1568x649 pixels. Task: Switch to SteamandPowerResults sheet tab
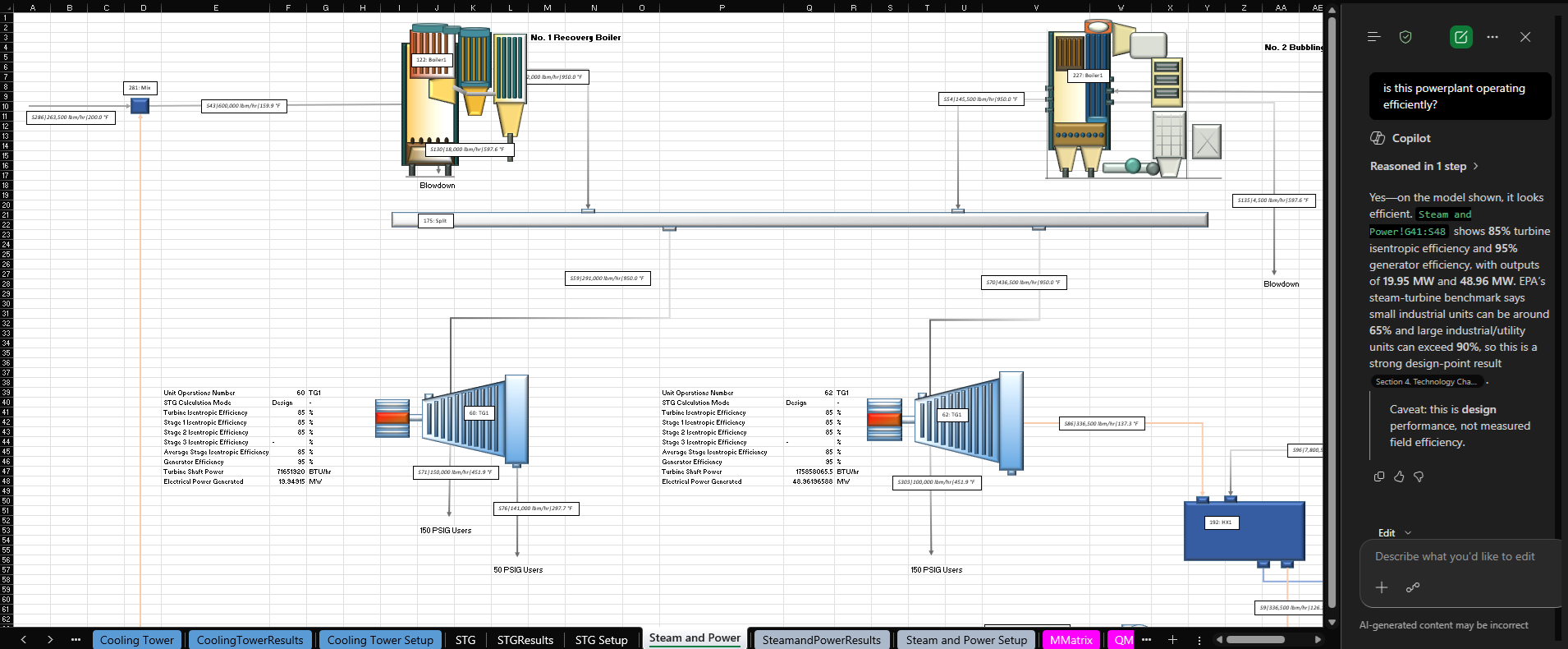[x=821, y=640]
